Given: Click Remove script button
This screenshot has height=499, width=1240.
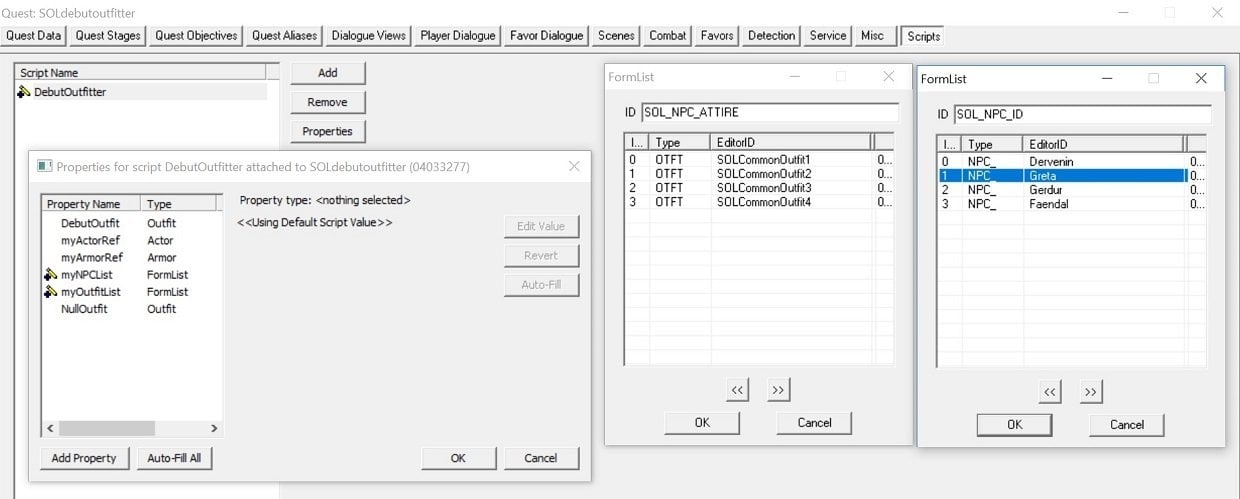Looking at the screenshot, I should [x=328, y=102].
